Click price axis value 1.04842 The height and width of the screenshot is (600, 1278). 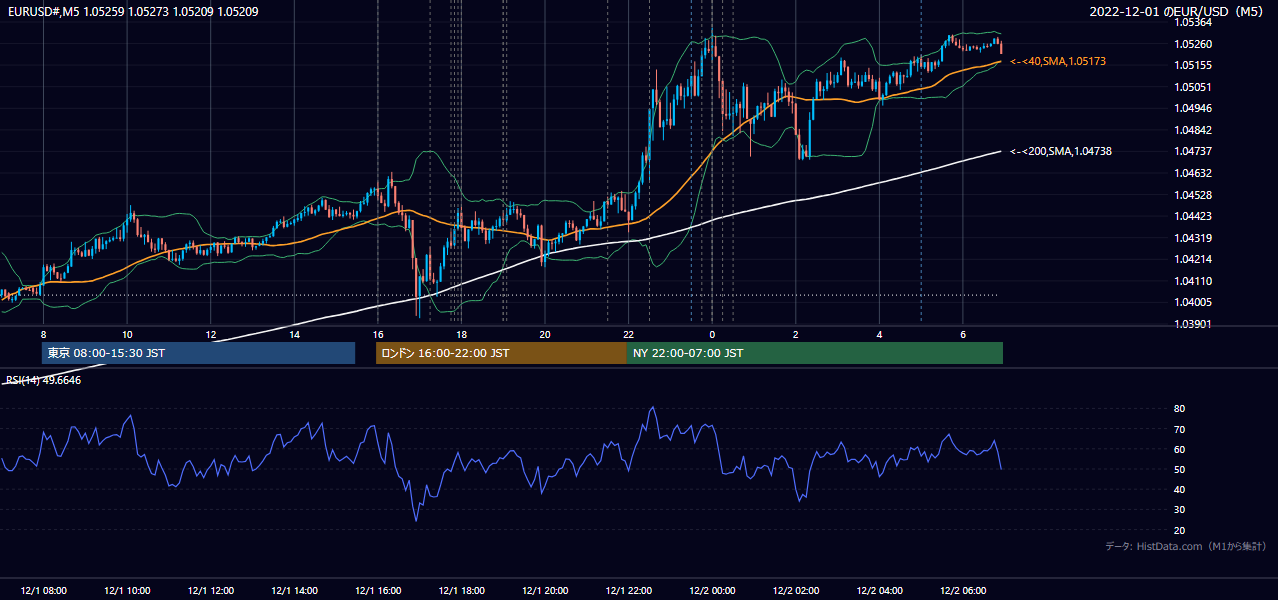(1192, 130)
